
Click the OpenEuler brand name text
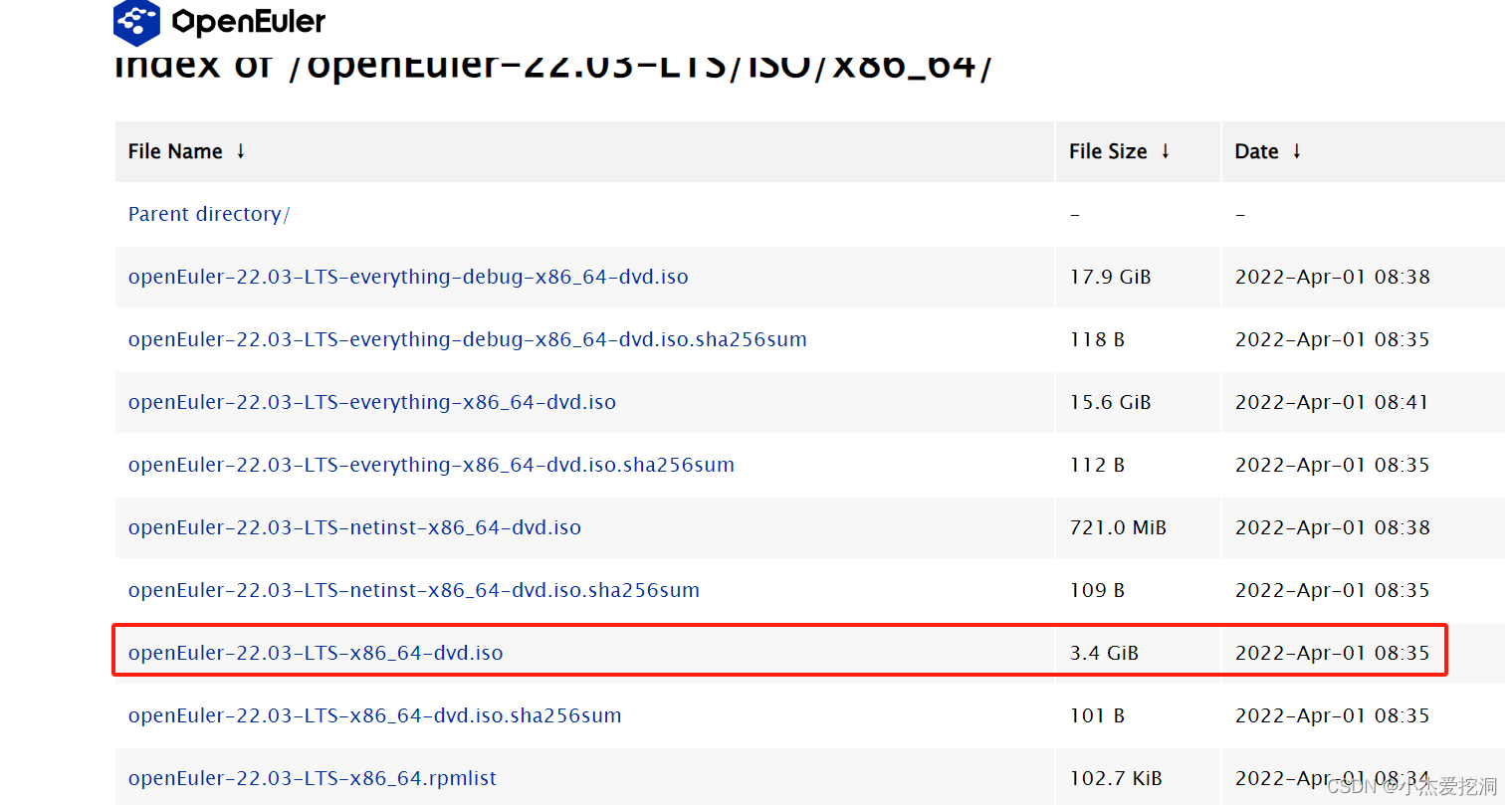tap(249, 22)
